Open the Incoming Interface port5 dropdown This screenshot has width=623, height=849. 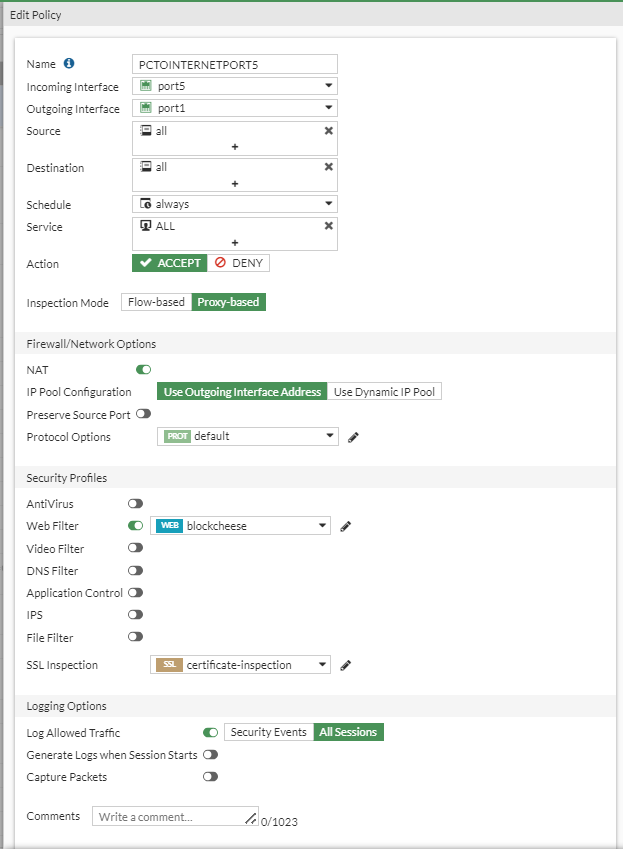coord(235,86)
